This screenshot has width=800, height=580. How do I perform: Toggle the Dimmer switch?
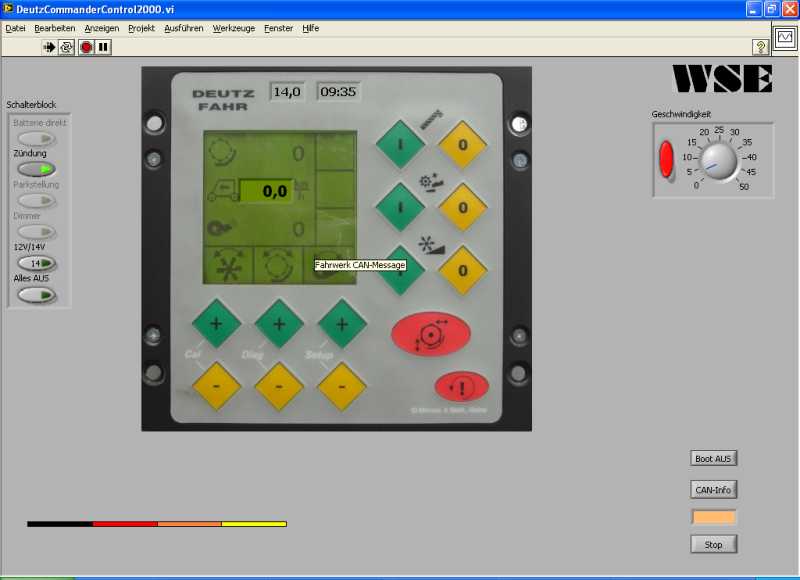(x=37, y=232)
